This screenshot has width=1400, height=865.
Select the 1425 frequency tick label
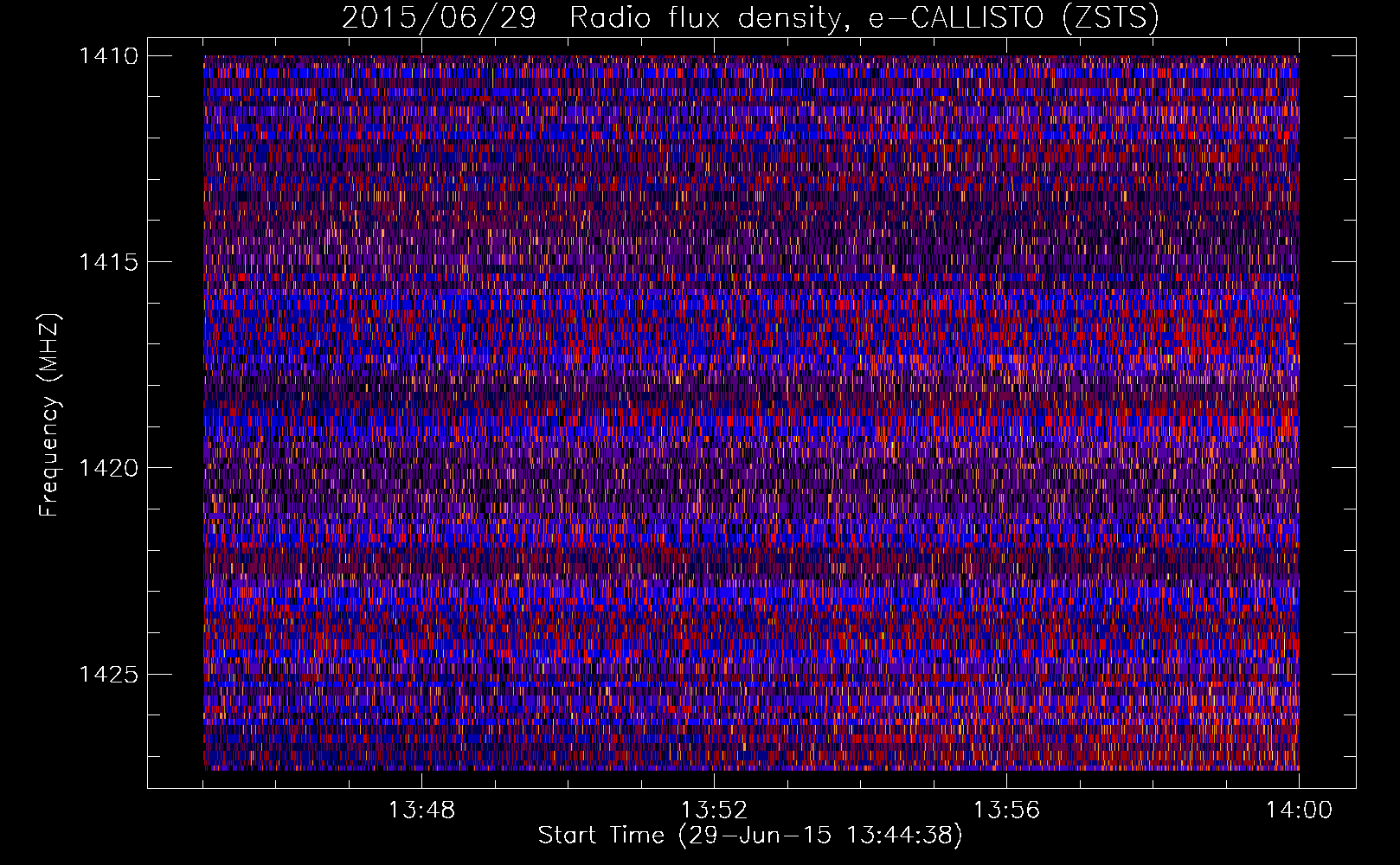tap(108, 674)
